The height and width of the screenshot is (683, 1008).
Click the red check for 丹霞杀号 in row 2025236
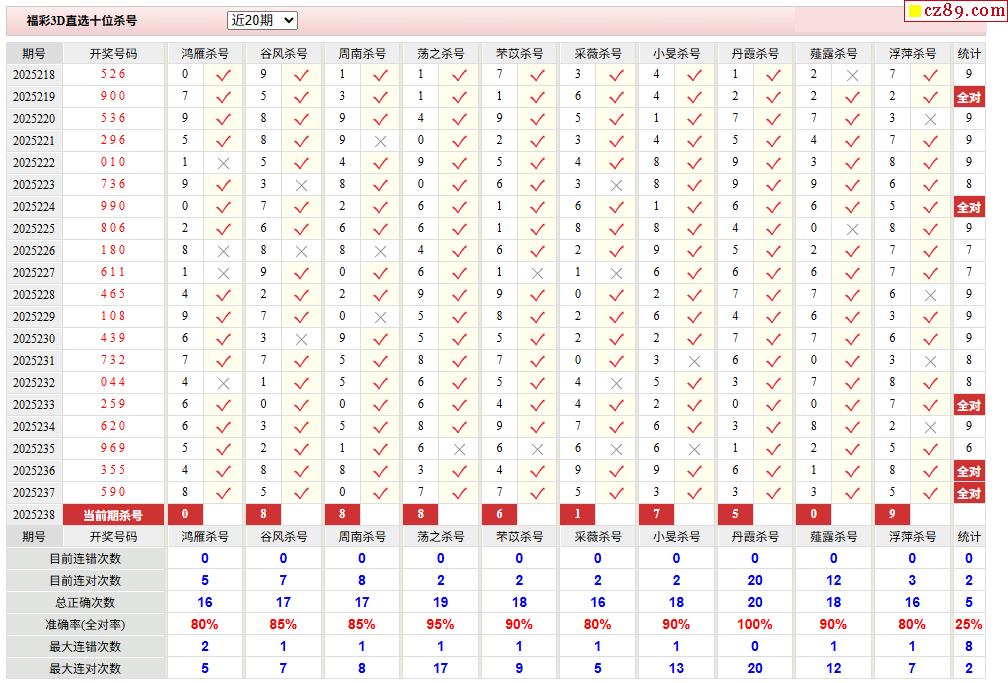[773, 471]
